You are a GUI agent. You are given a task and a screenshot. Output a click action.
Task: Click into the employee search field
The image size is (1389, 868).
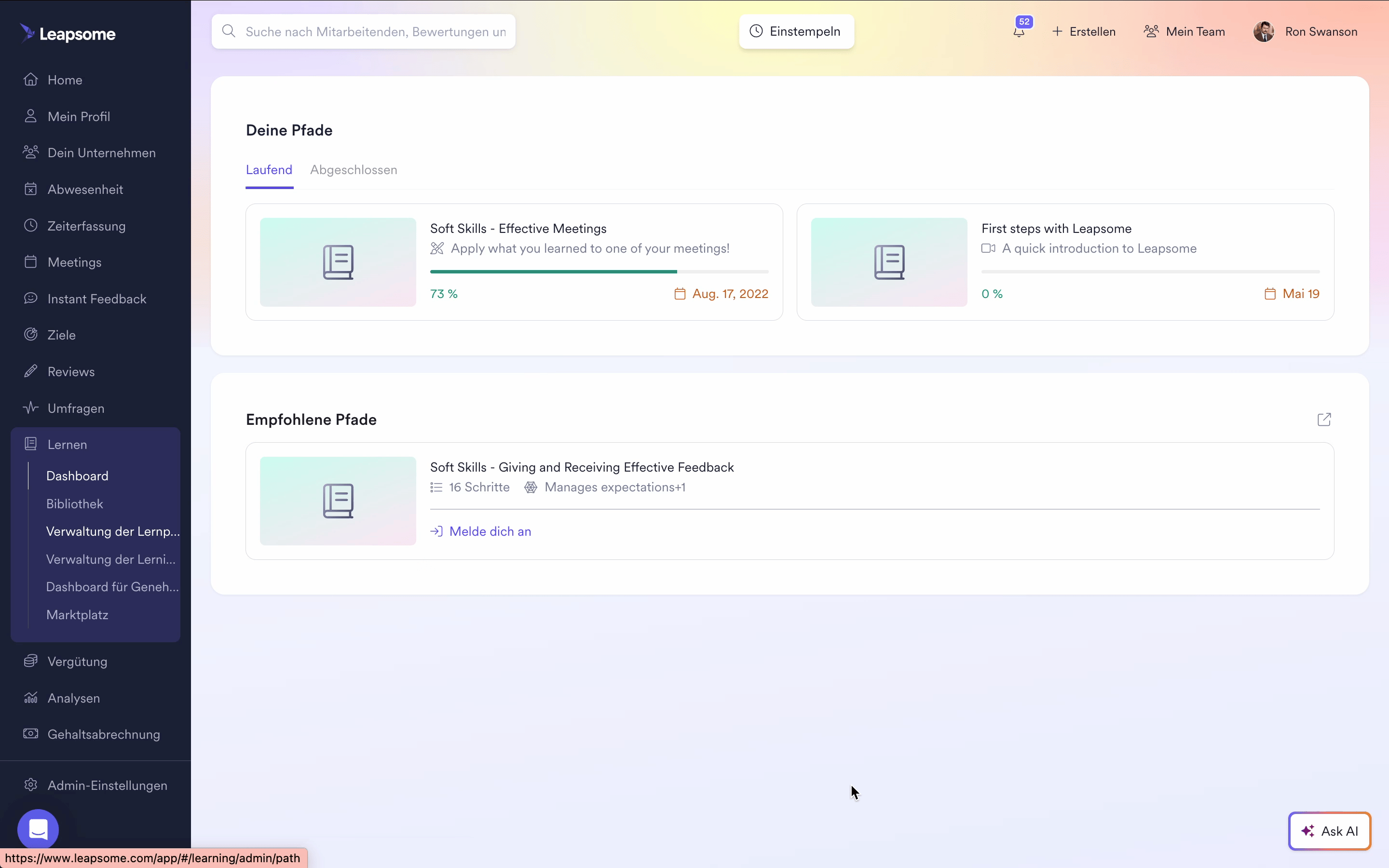click(x=363, y=31)
